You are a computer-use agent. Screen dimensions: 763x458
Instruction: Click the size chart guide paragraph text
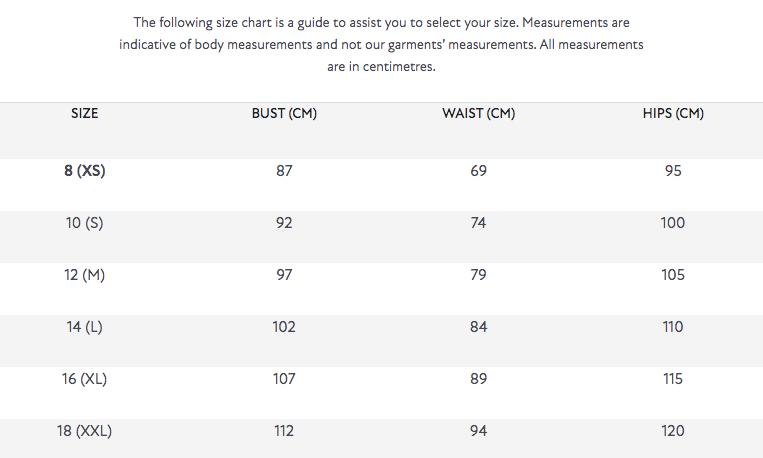click(x=381, y=44)
